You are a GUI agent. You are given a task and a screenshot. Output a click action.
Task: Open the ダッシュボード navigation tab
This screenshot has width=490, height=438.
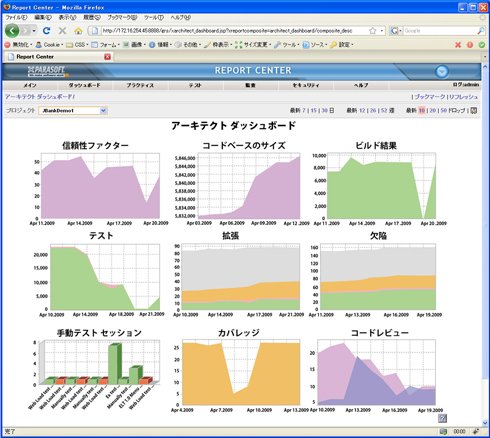(x=84, y=85)
